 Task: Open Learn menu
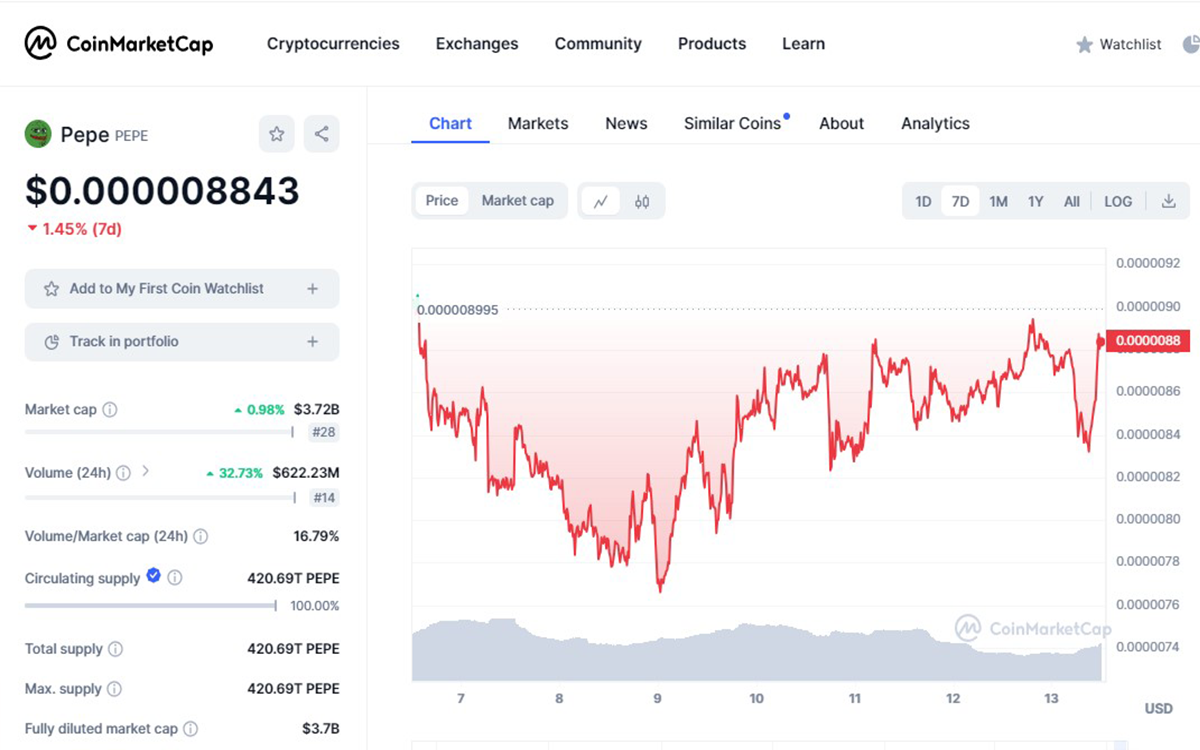pyautogui.click(x=803, y=44)
